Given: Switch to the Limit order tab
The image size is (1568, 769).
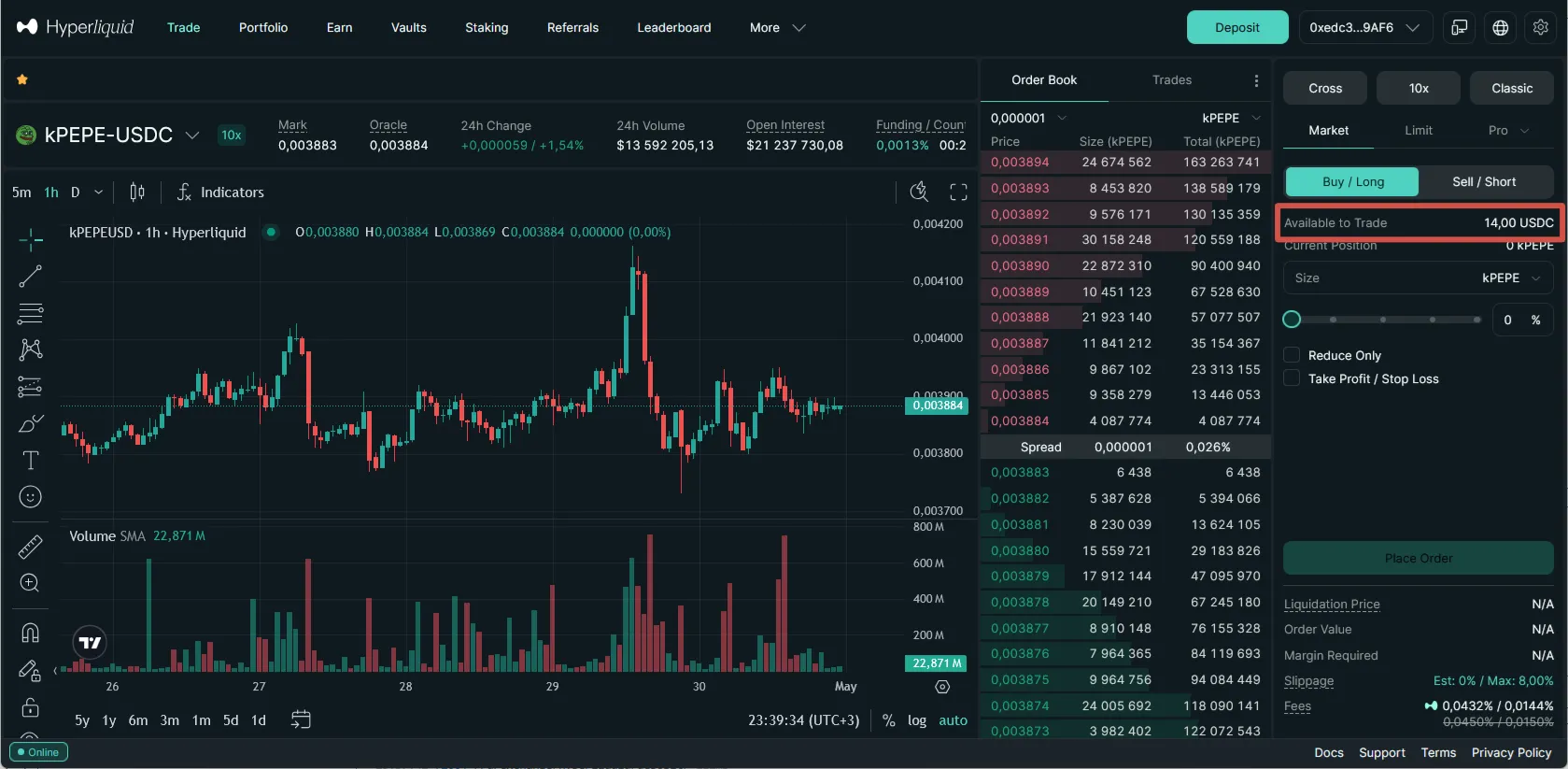Looking at the screenshot, I should click(1419, 131).
